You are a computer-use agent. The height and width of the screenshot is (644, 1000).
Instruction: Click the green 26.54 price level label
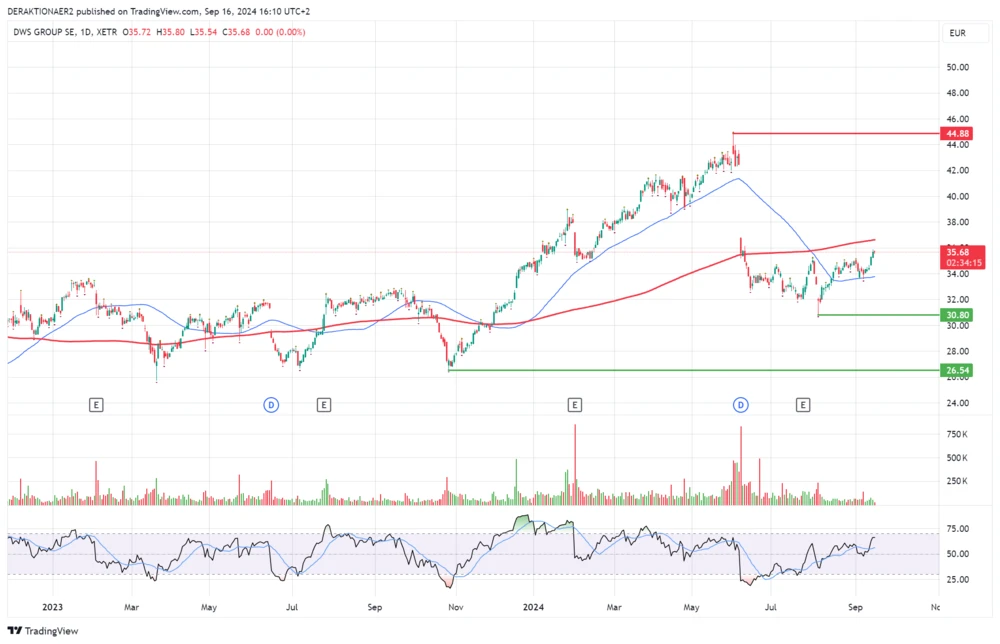957,370
